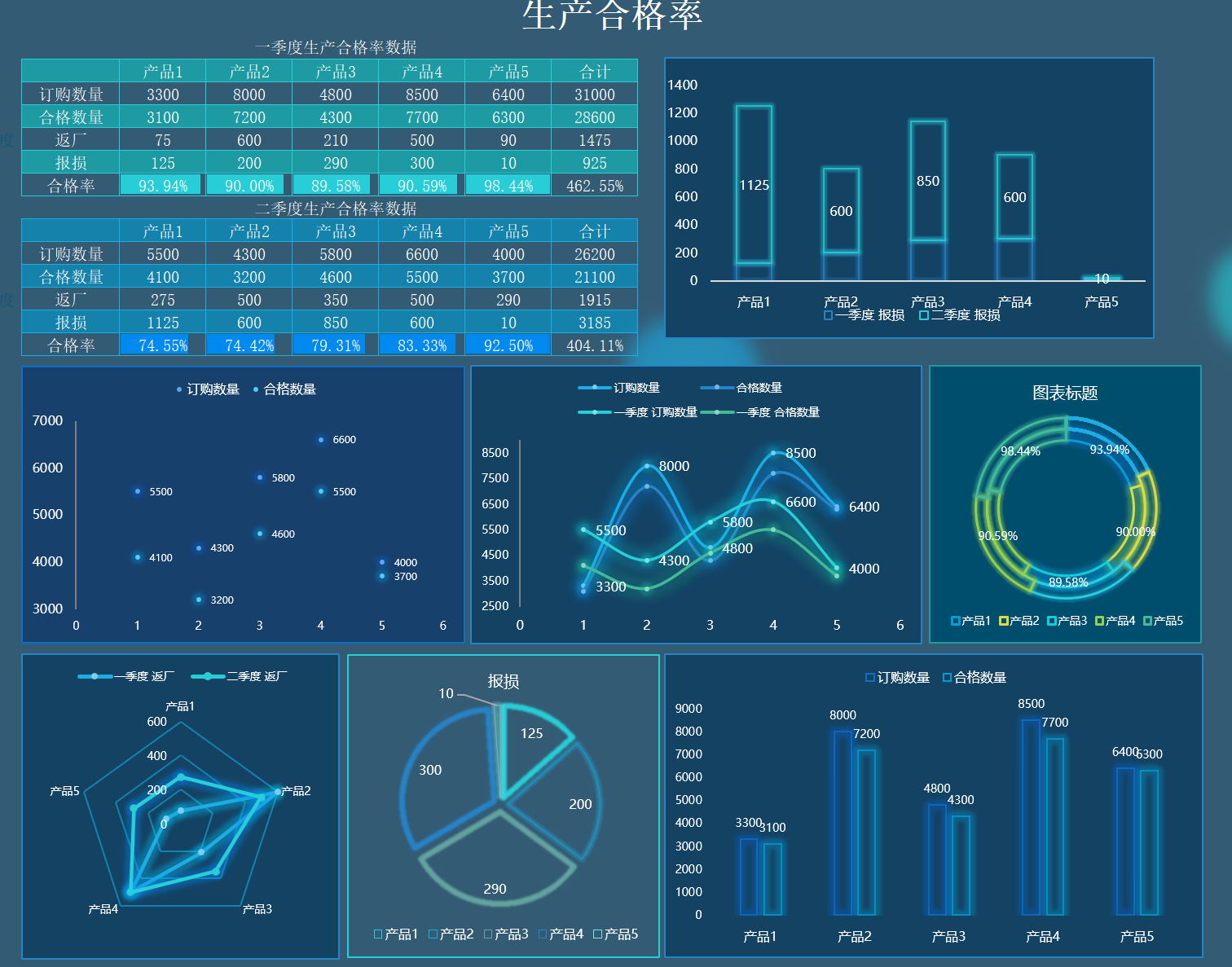Image resolution: width=1232 pixels, height=967 pixels.
Task: Select the 93.94% cell in the first-quarter table
Action: (163, 186)
